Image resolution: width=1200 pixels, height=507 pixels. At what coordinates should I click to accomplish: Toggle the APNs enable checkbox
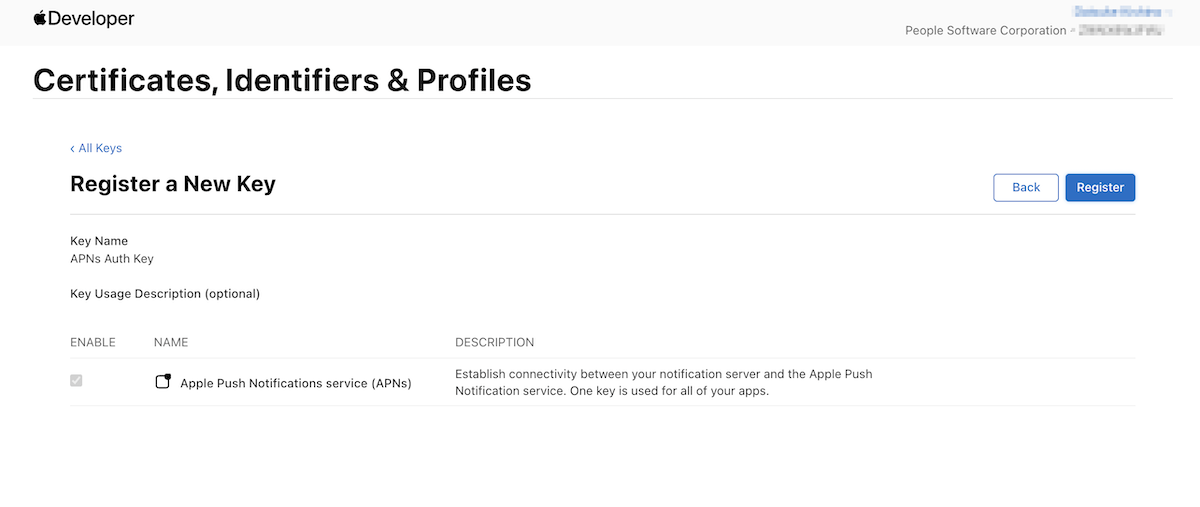[76, 381]
